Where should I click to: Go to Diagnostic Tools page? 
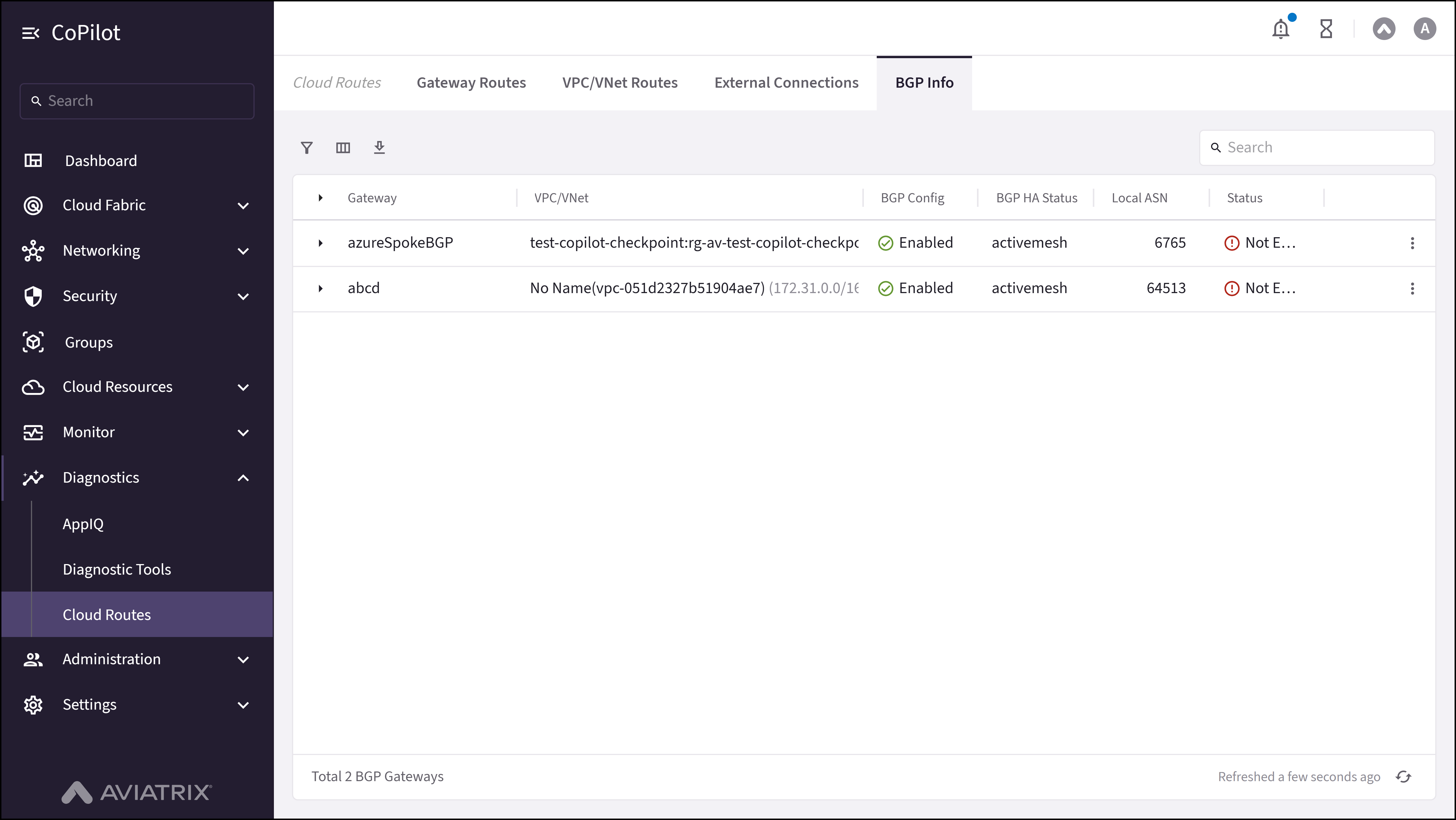click(116, 569)
